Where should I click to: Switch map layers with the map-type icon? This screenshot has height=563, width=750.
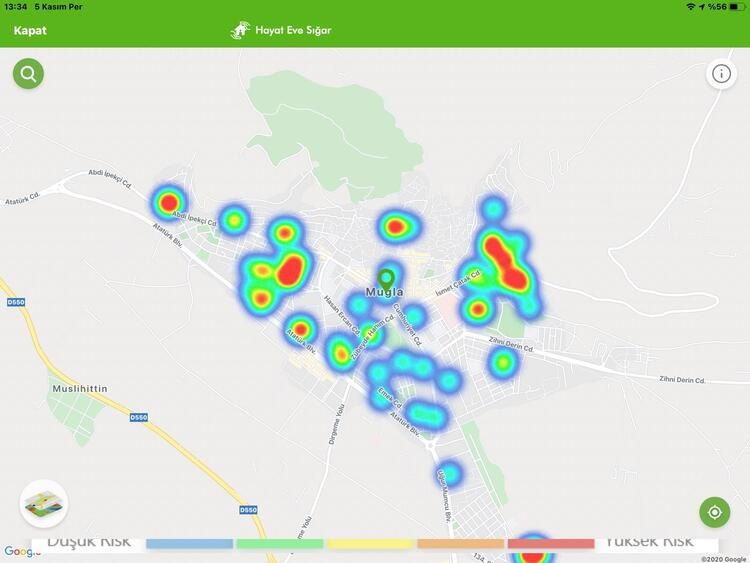pos(44,503)
